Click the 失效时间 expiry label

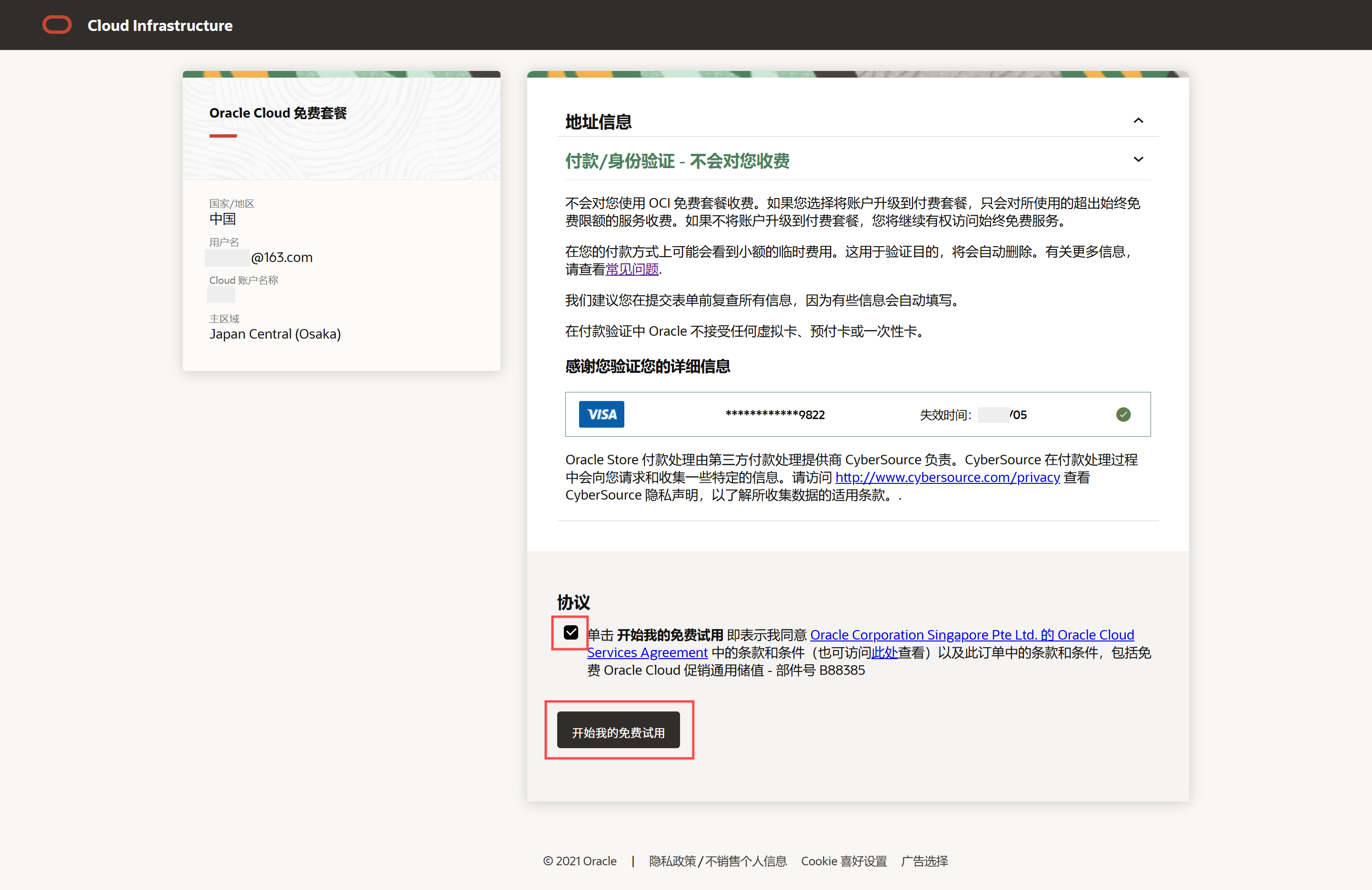click(945, 414)
